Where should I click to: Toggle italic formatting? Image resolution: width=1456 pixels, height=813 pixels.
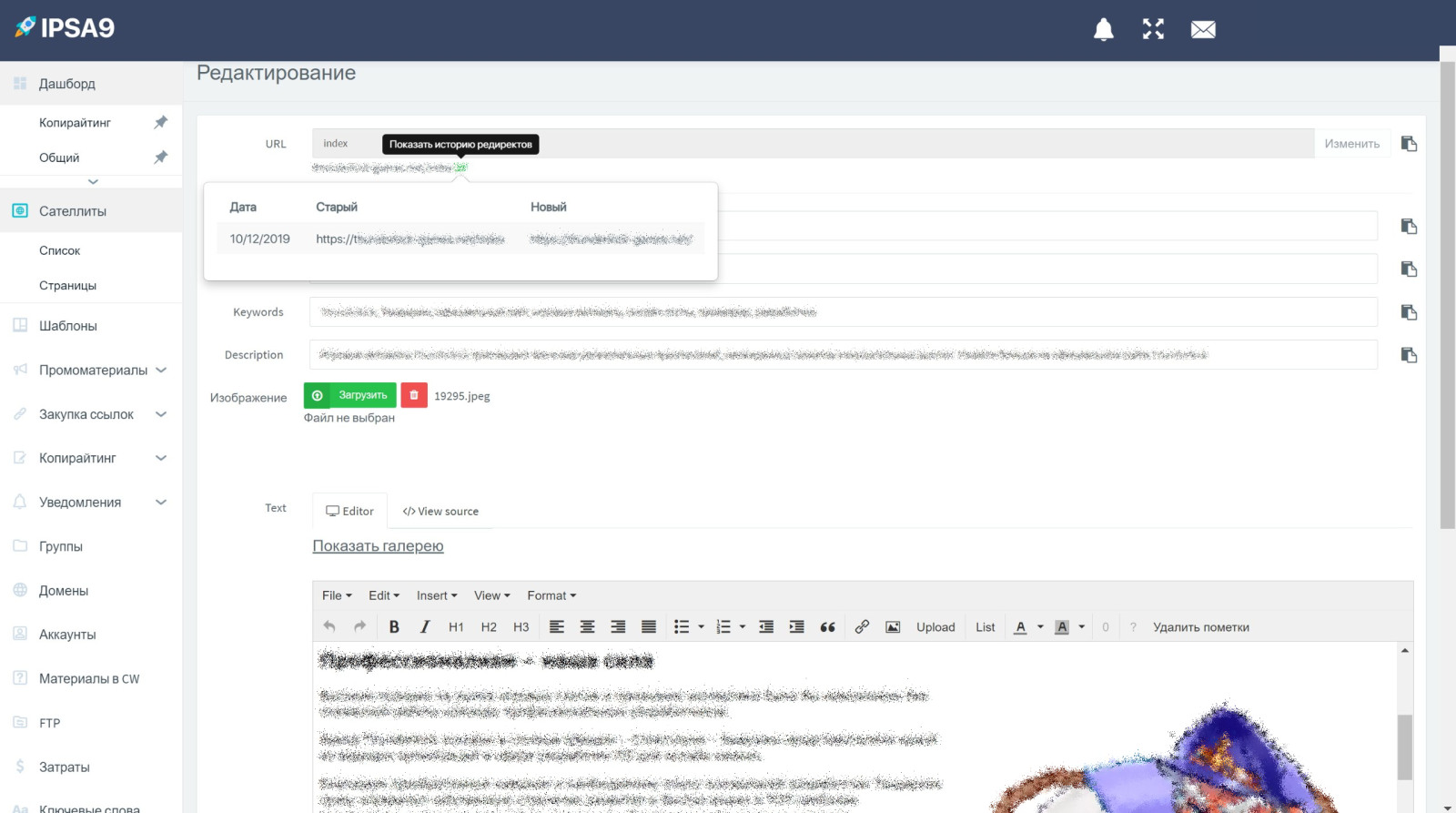pyautogui.click(x=425, y=626)
